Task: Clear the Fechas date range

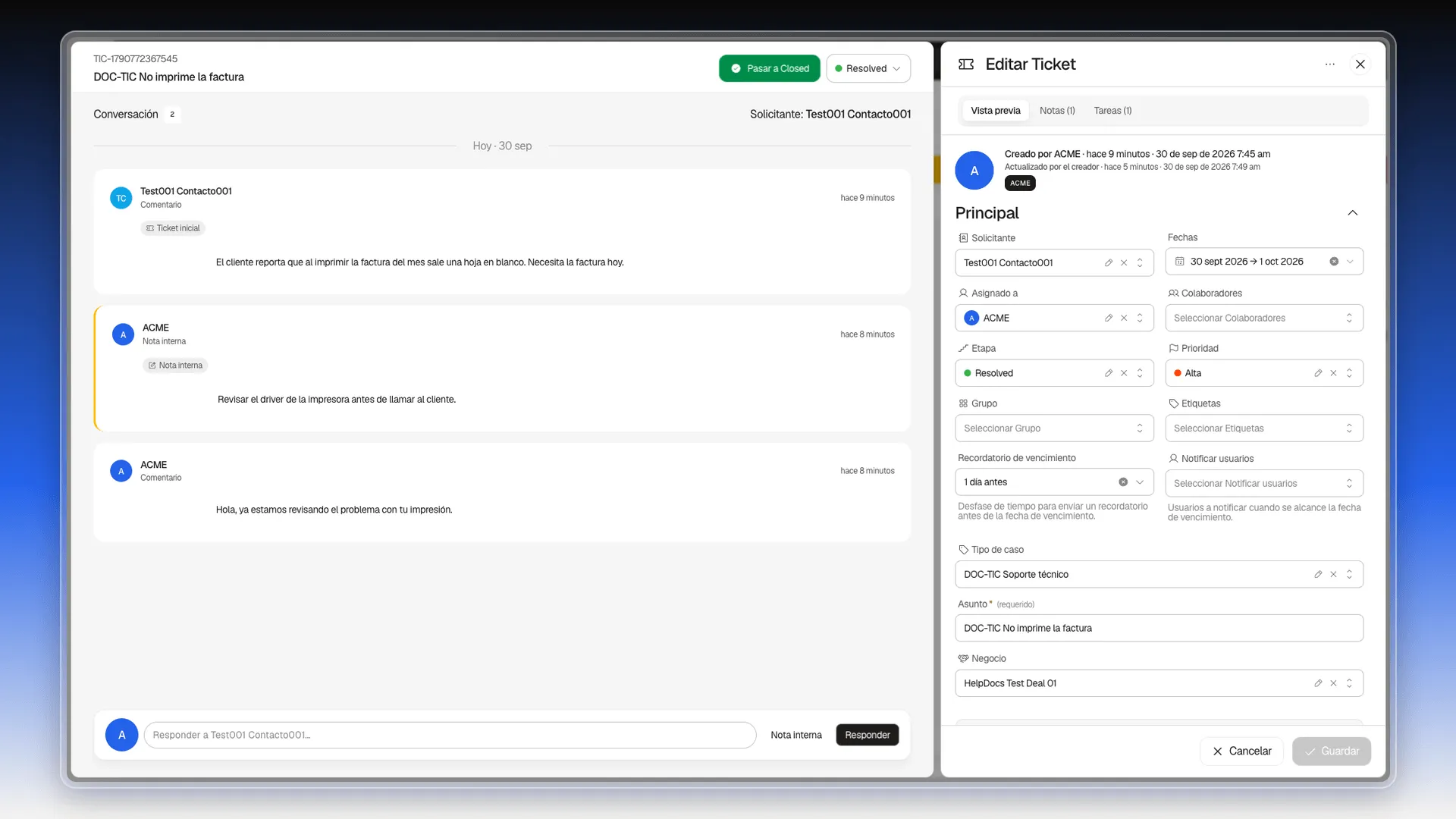Action: [x=1334, y=262]
